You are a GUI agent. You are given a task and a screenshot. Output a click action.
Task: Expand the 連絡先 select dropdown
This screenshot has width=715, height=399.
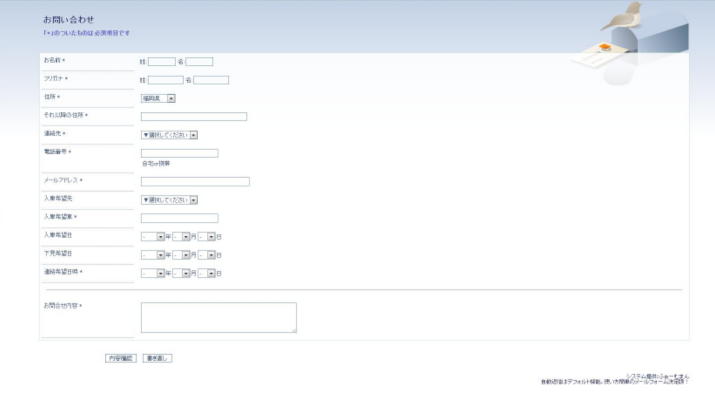pos(169,135)
